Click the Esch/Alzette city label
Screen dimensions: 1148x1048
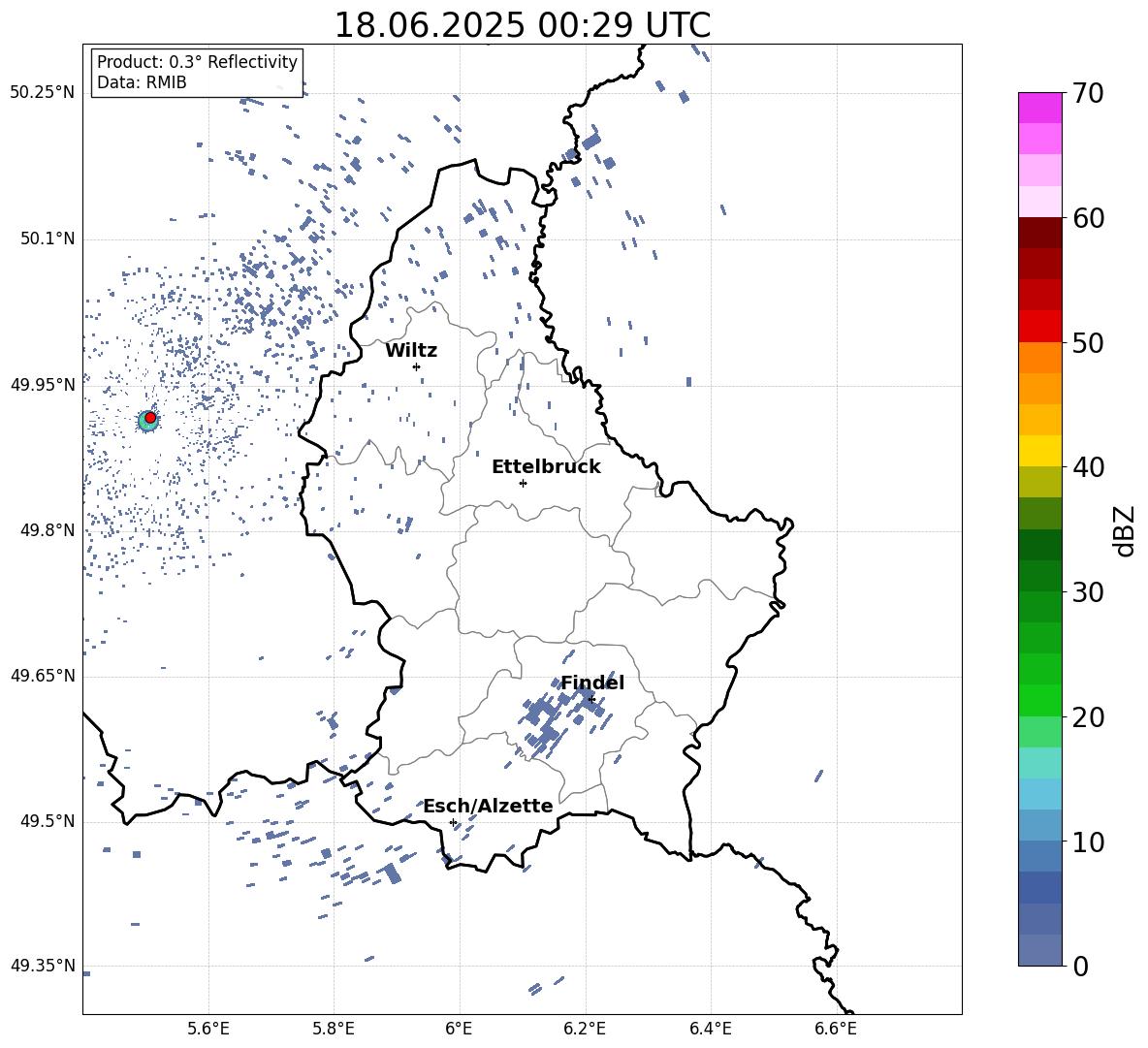[489, 806]
